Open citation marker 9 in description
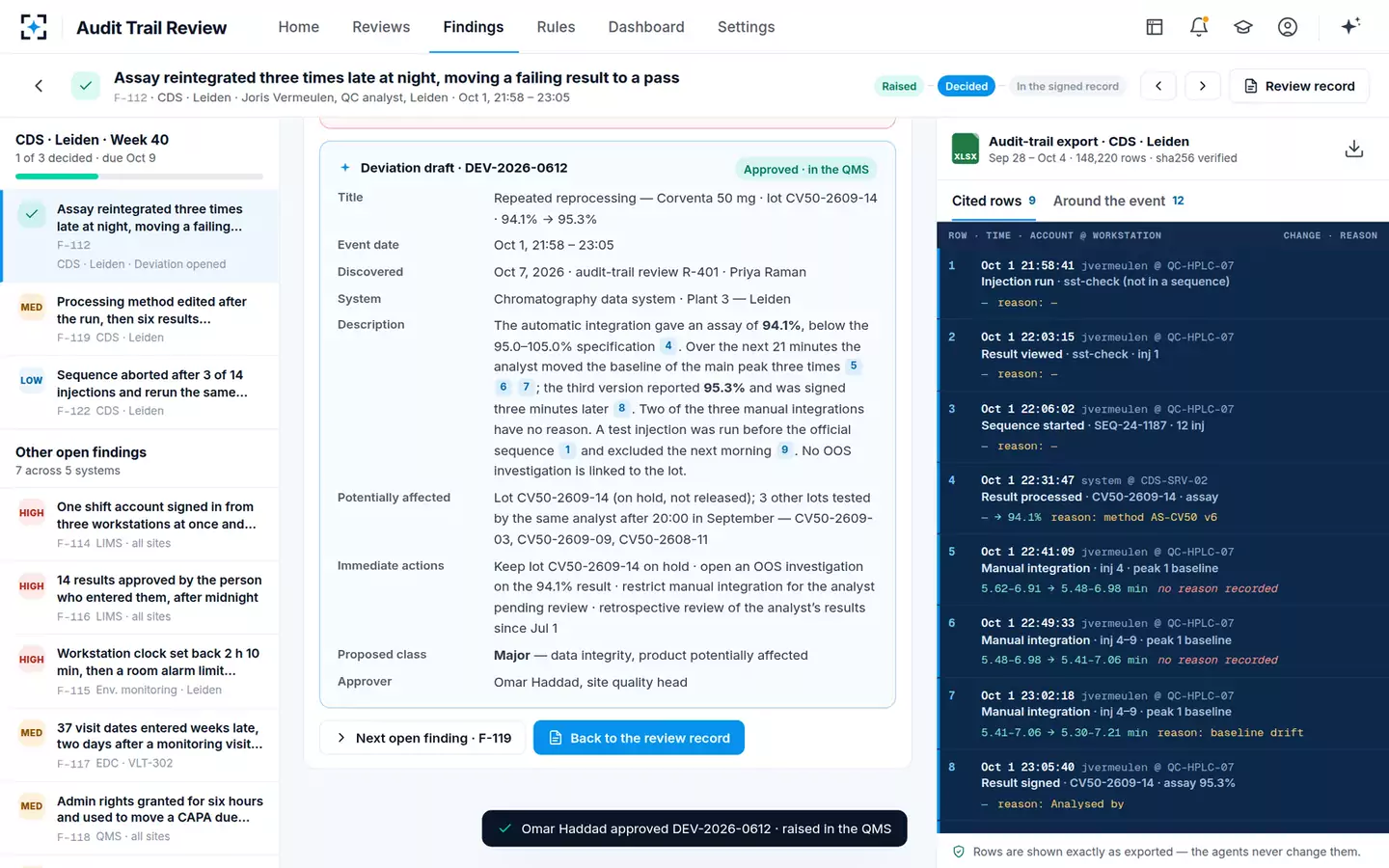The width and height of the screenshot is (1389, 868). [784, 449]
